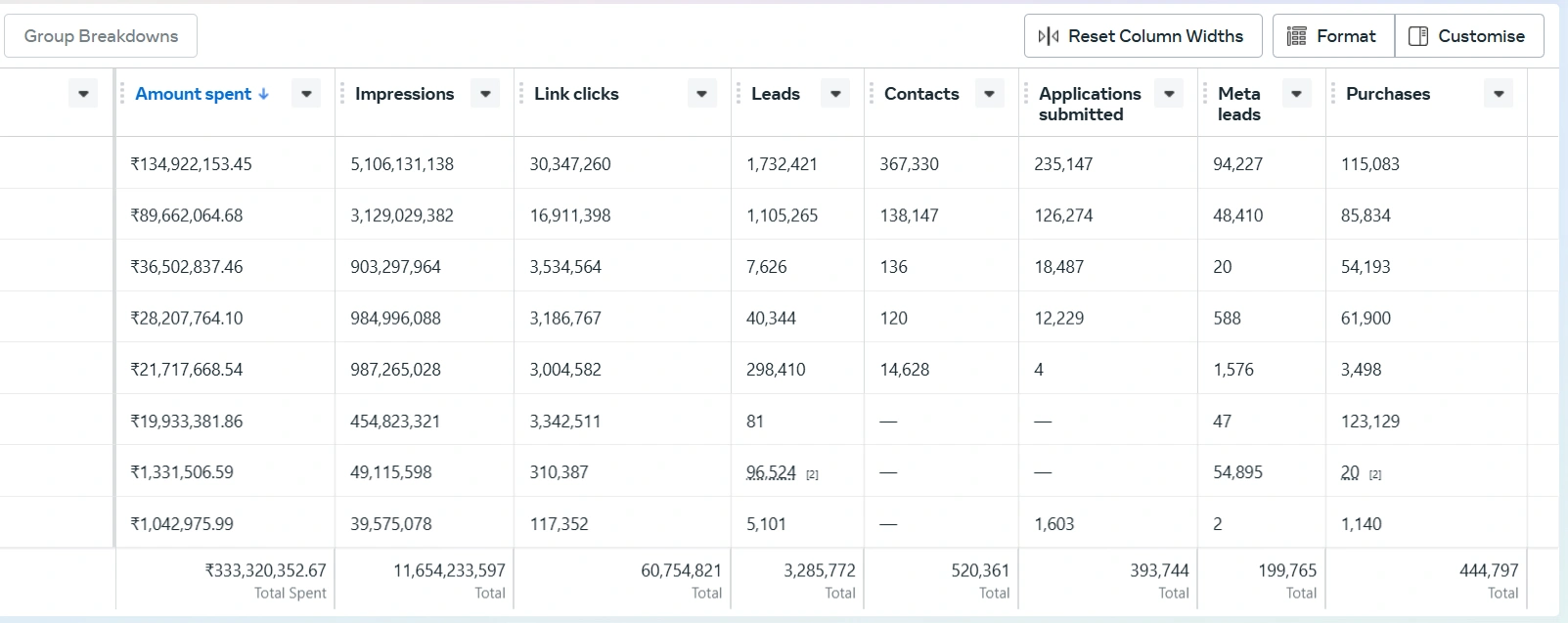
Task: Click the Reset Column Widths icon
Action: click(1049, 36)
